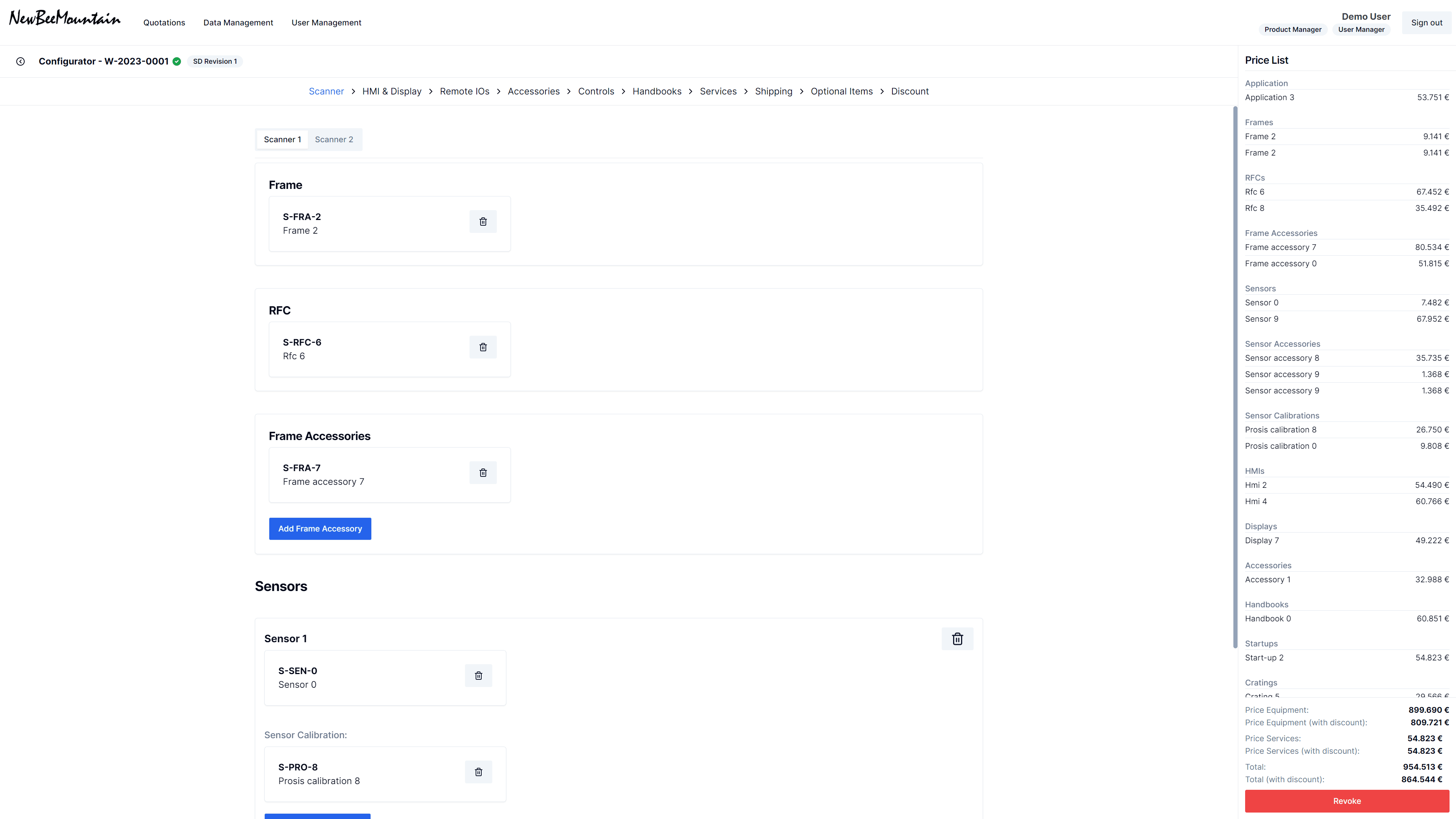Remove the S-SEN-0 Sensor 0 item
The height and width of the screenshot is (819, 1456).
(x=478, y=676)
